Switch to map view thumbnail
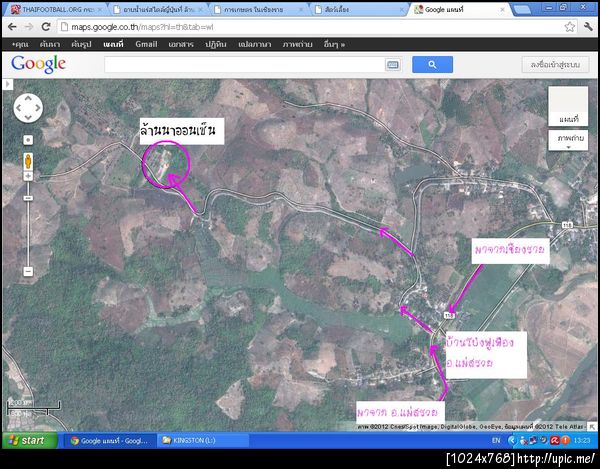600x469 pixels. (568, 106)
